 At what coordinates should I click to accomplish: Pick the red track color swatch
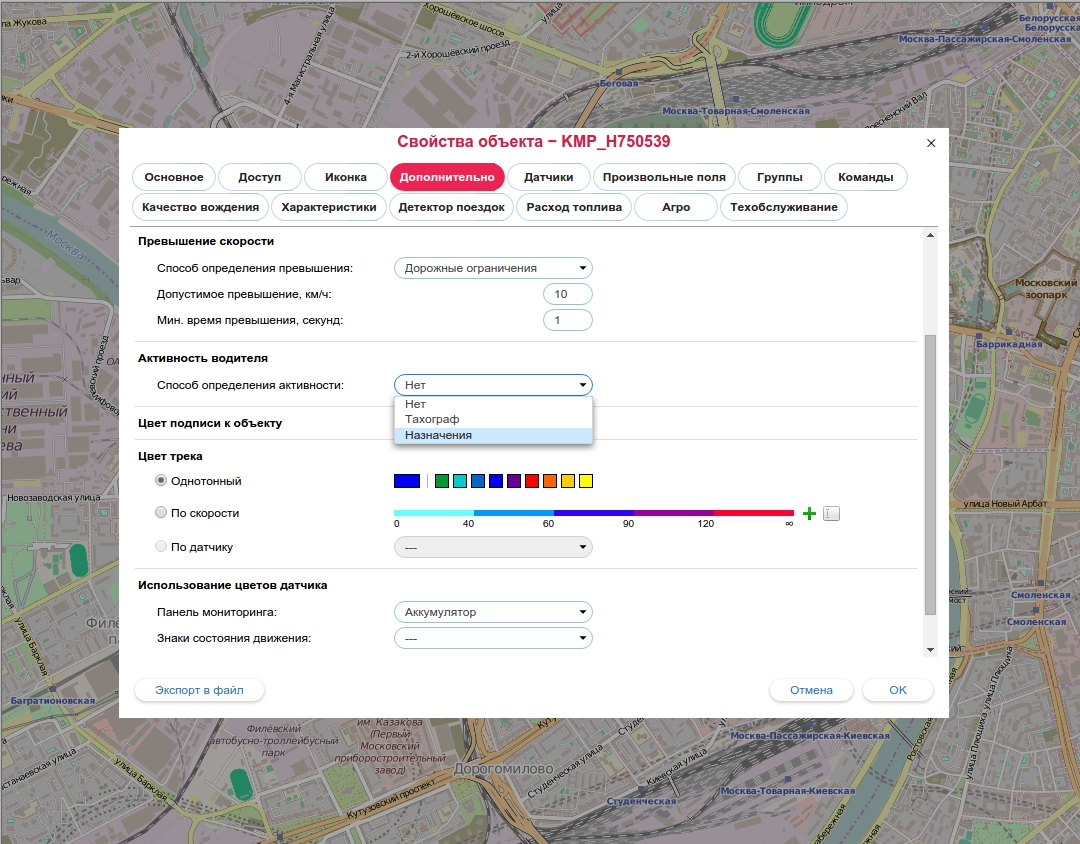click(x=532, y=481)
